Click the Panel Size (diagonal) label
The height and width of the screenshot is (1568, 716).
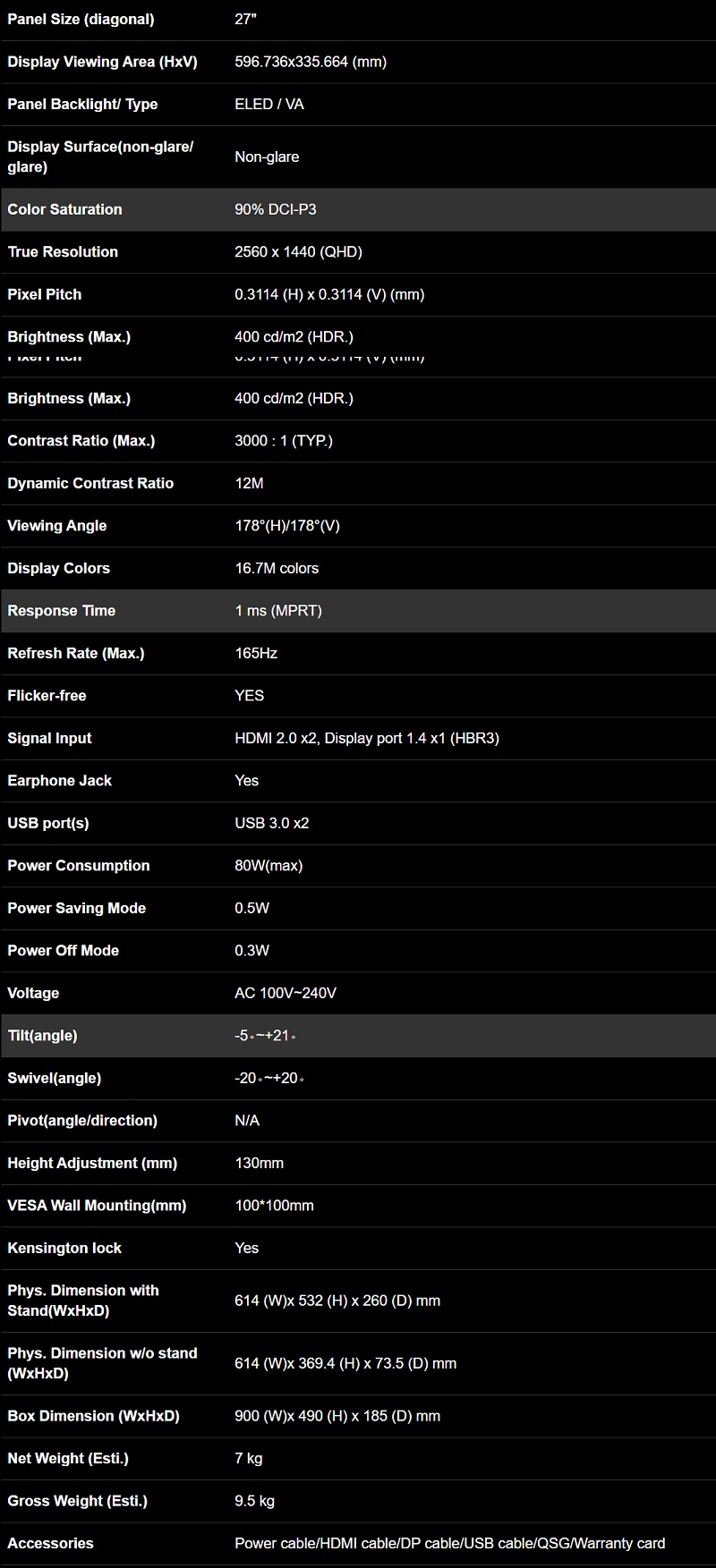[81, 19]
